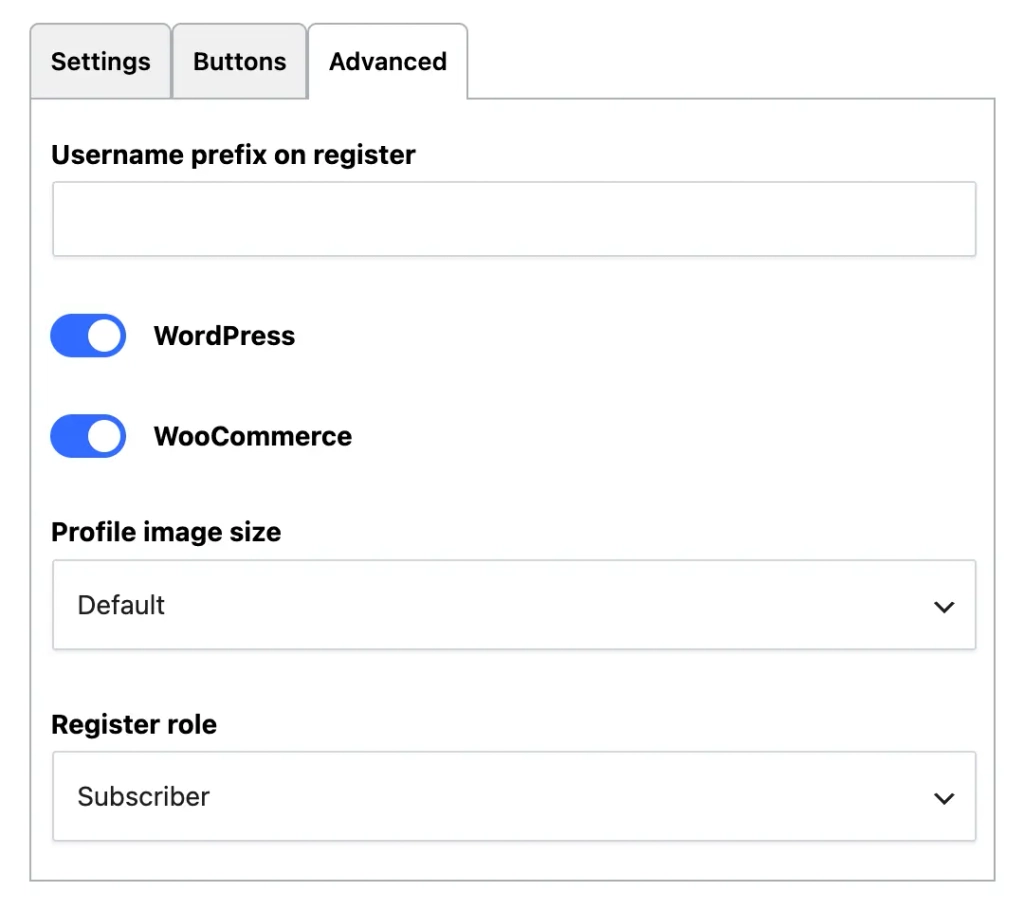The image size is (1024, 910).
Task: Focus the Username prefix on register field
Action: point(514,219)
